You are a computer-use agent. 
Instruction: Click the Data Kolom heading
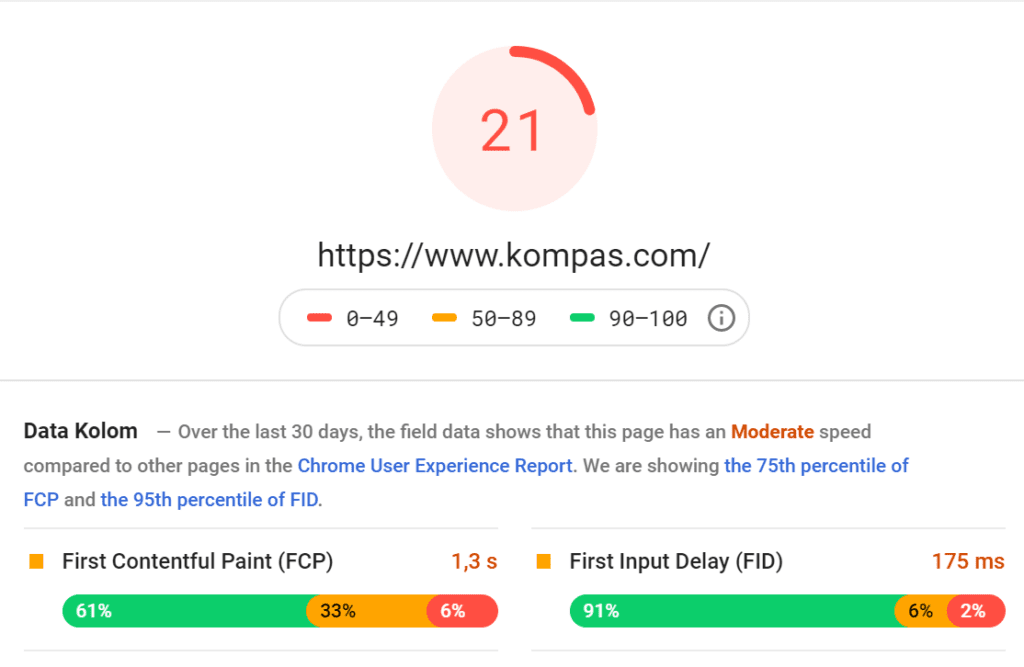[80, 432]
